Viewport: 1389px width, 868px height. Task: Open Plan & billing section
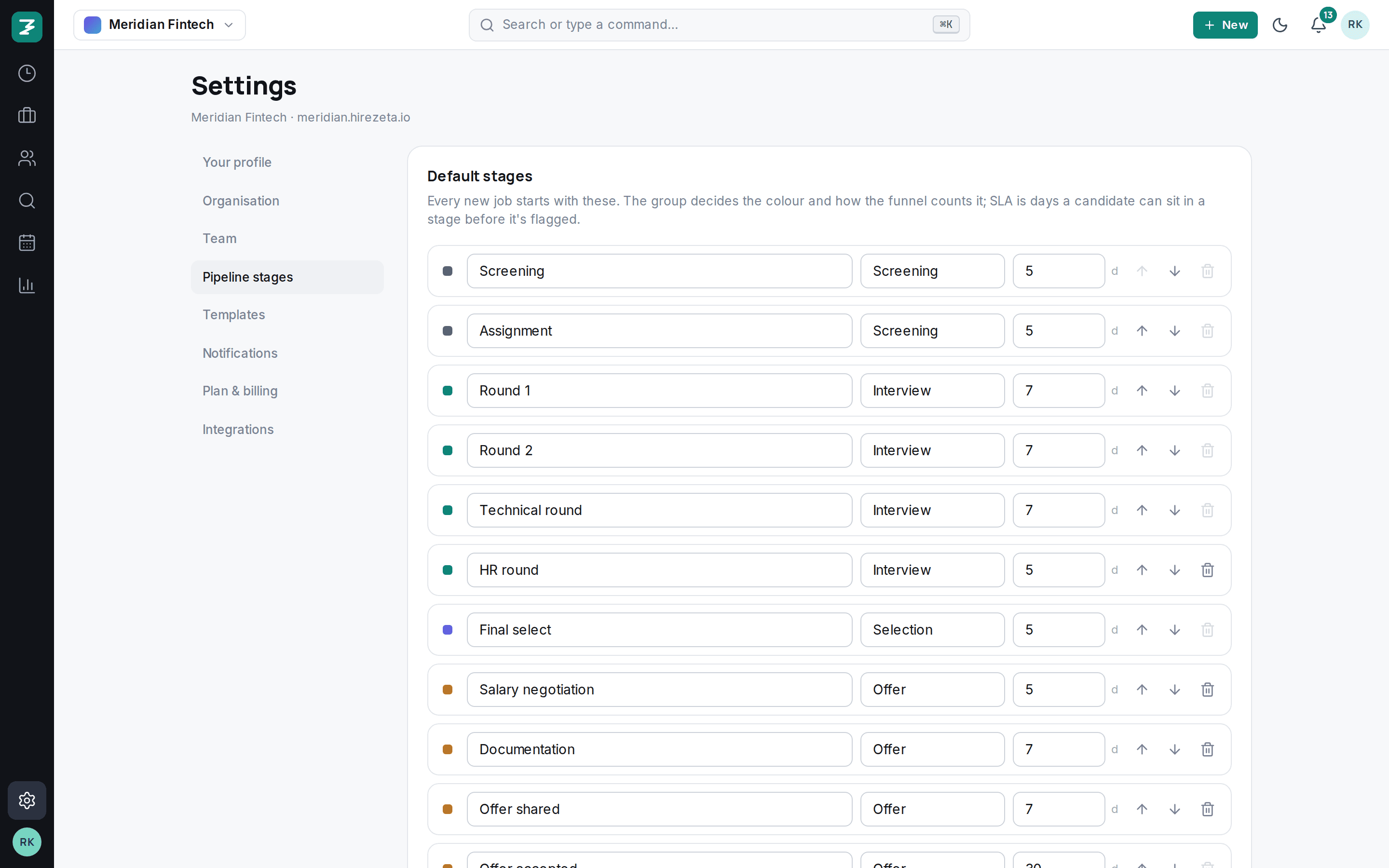[x=287, y=391]
